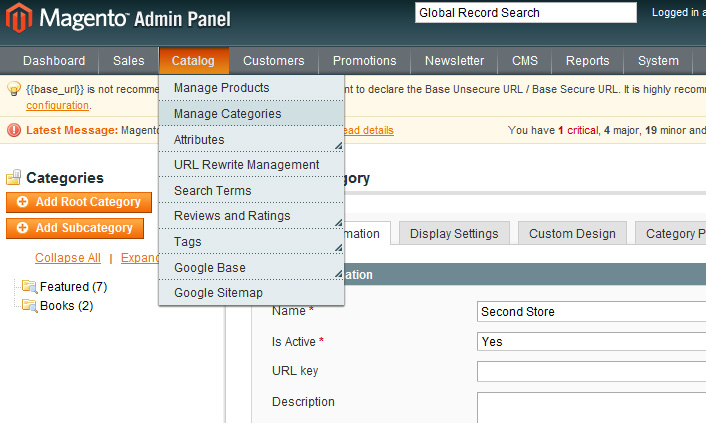
Task: Click the Collapse All link
Action: tap(68, 258)
